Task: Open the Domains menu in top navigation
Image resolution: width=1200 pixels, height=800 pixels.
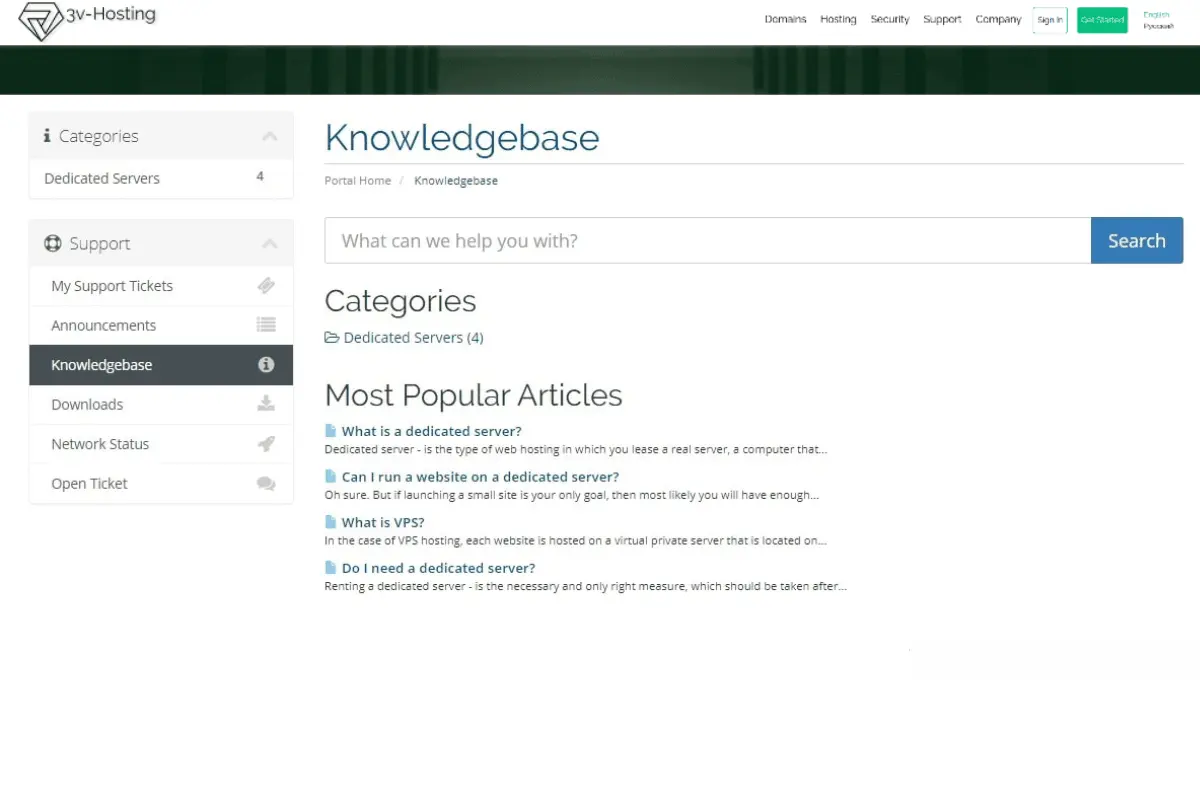Action: point(785,19)
